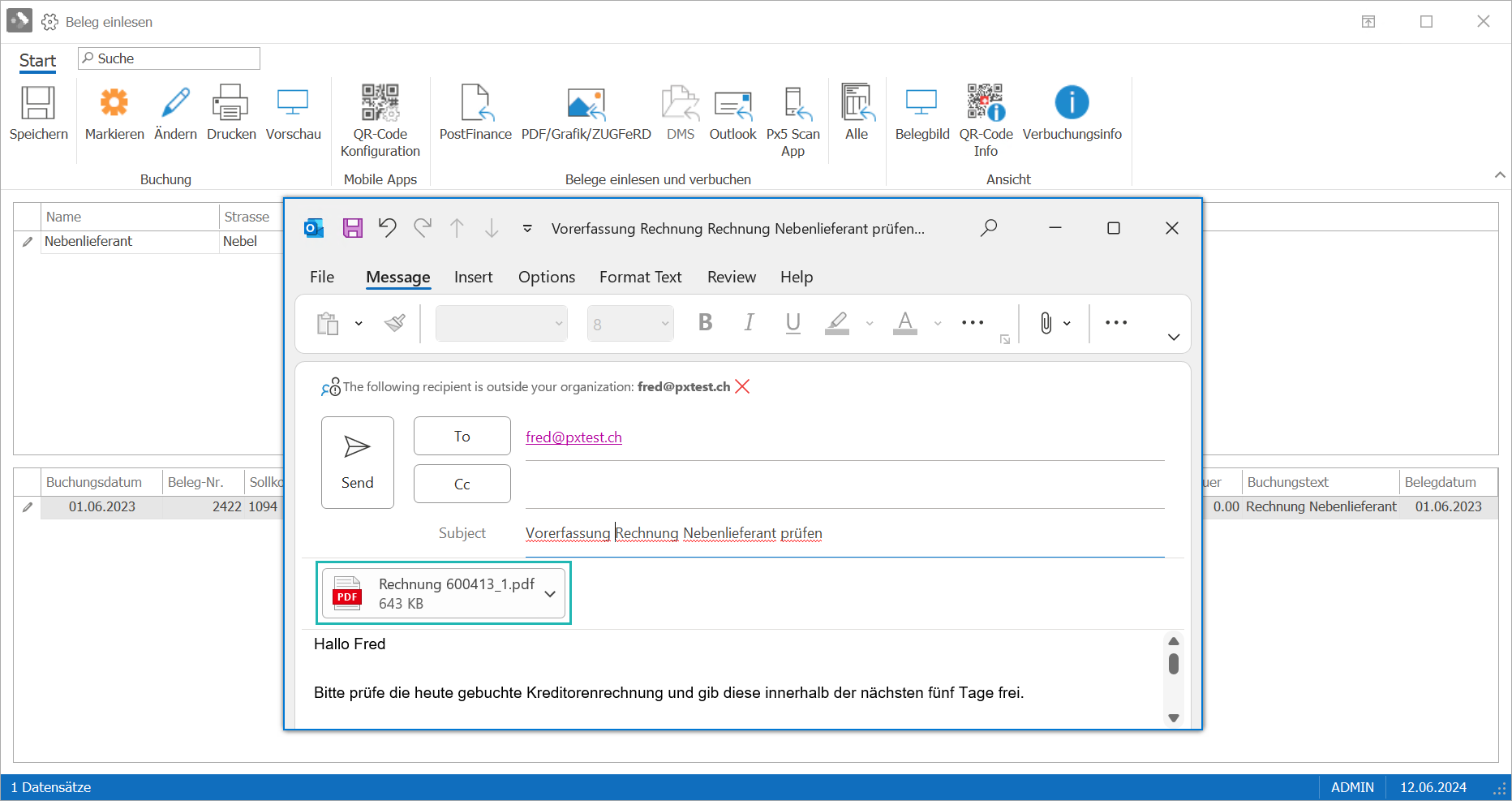Switch to the Format Text tab
The width and height of the screenshot is (1512, 801).
[x=641, y=277]
